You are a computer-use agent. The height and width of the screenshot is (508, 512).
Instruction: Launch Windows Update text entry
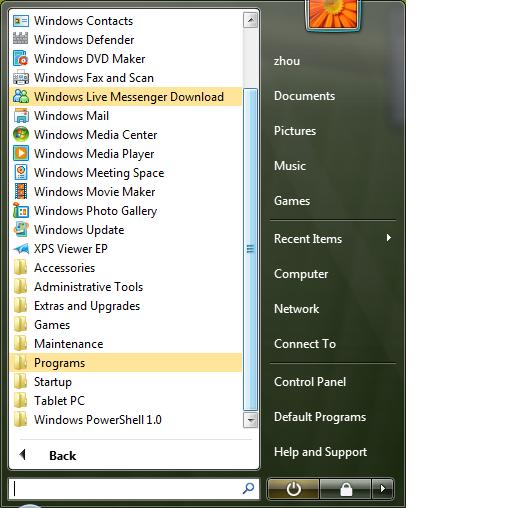79,230
